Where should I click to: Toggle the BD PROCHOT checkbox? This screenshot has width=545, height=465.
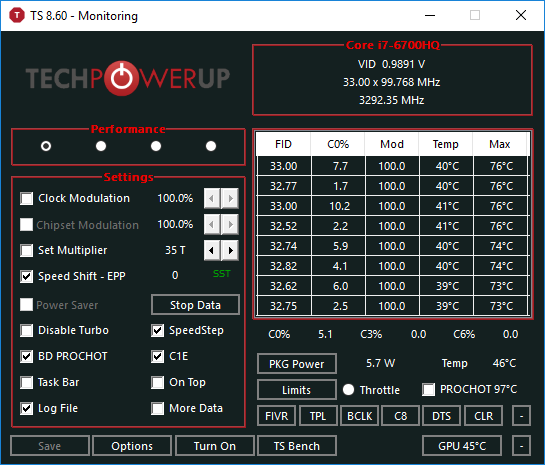click(x=27, y=357)
